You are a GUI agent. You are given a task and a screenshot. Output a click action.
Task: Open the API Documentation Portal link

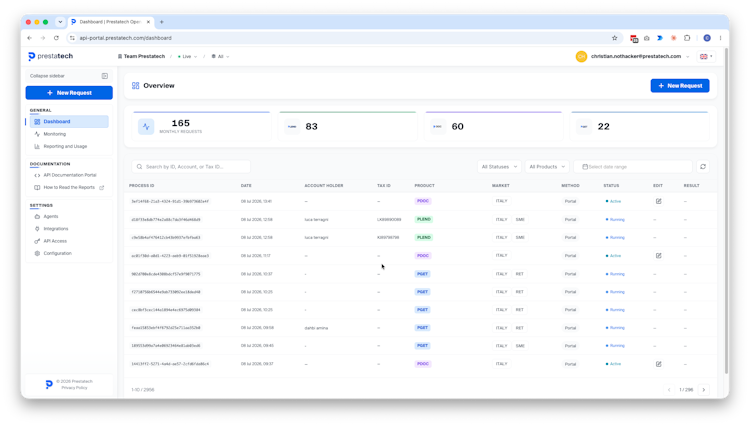coord(70,175)
